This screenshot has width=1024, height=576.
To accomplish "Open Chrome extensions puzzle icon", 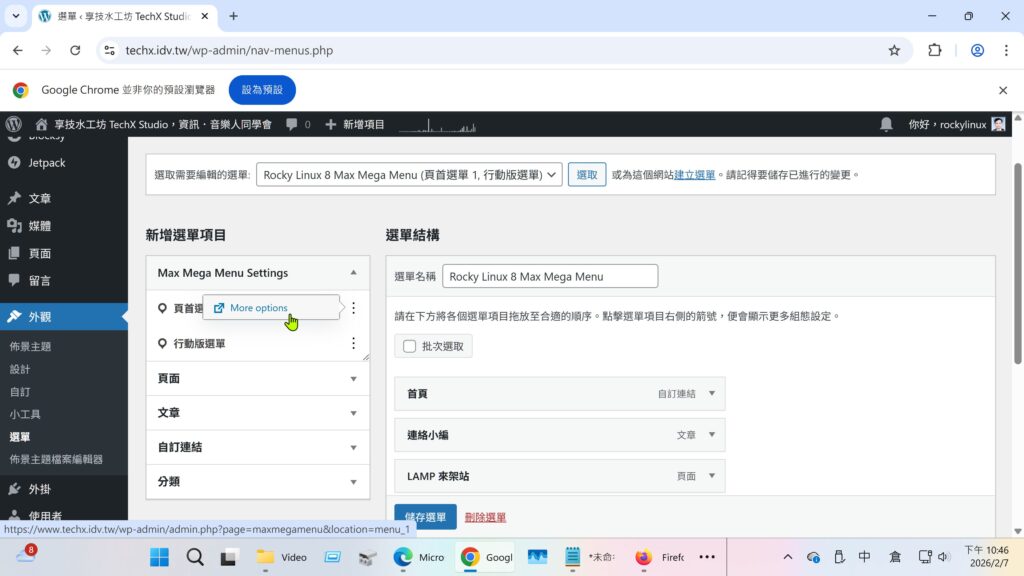I will click(935, 50).
